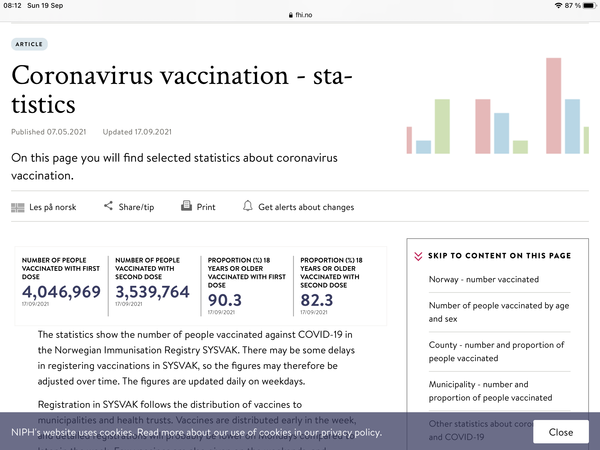Click the bell icon for change alerts
600x450 pixels.
point(248,206)
